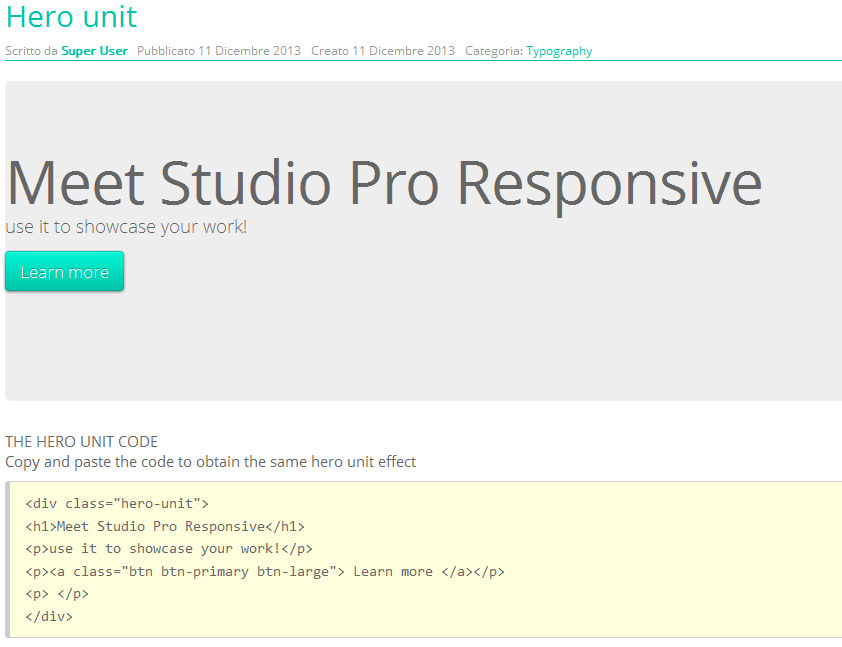Click the Meet Studio Pro Responsive heading

(x=384, y=183)
